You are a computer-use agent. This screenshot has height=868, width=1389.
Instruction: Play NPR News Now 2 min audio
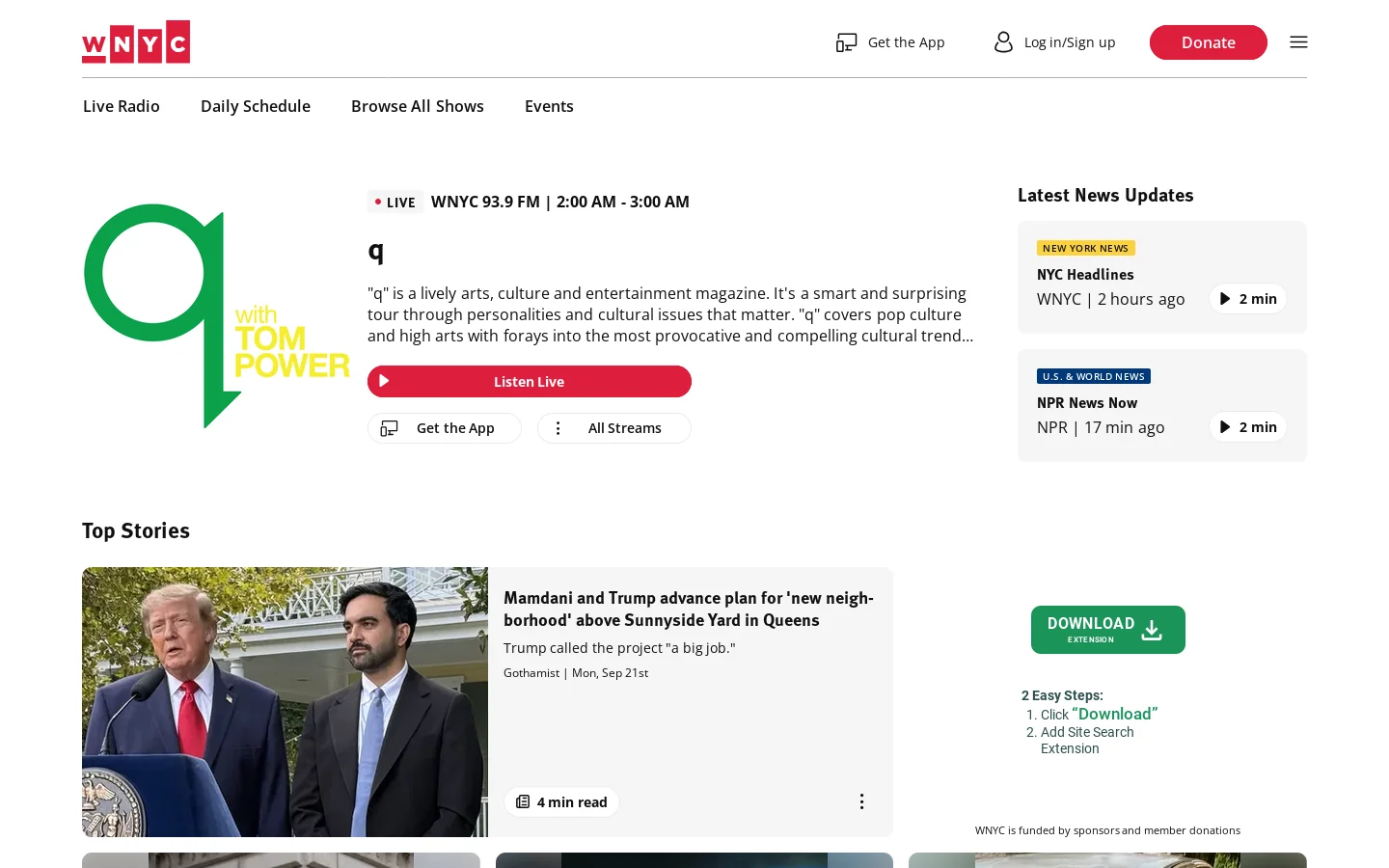tap(1248, 427)
